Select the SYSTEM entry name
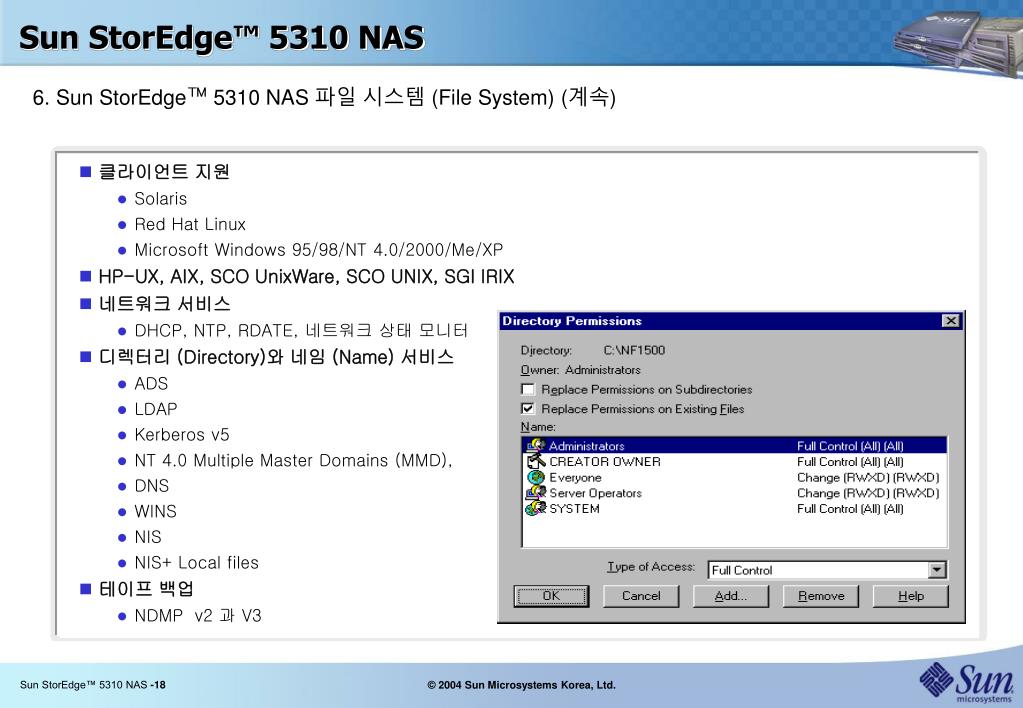 pyautogui.click(x=574, y=508)
